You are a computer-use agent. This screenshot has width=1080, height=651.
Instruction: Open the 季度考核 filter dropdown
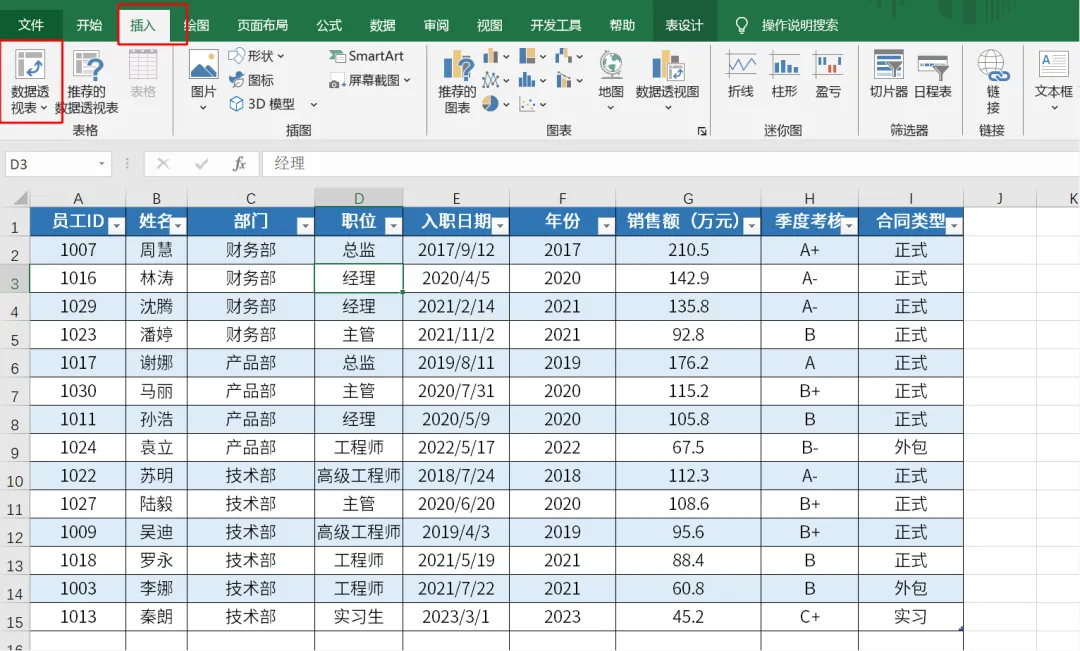pos(849,225)
